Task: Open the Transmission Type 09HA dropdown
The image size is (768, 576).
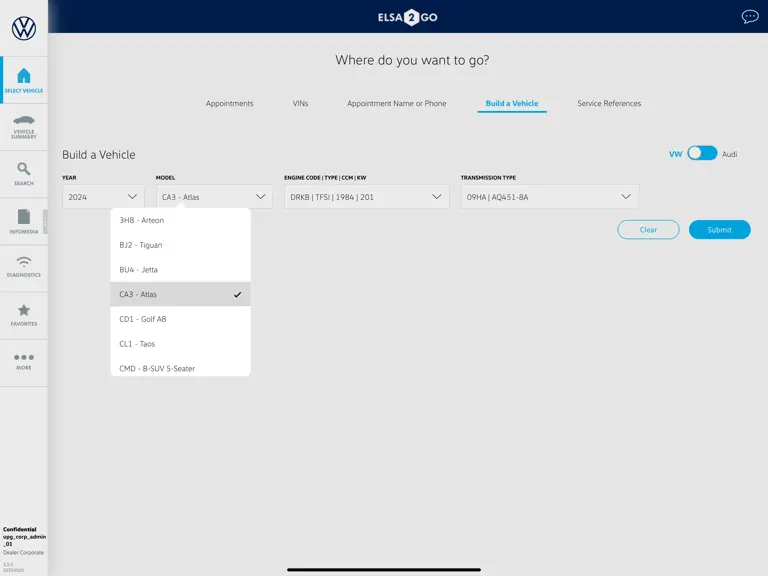Action: (x=550, y=197)
